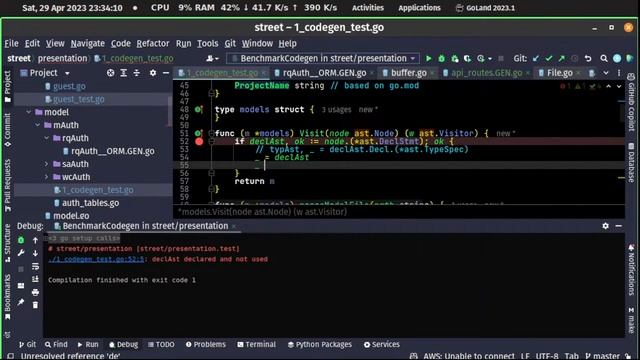640x360 pixels.
Task: Switch to the File.go editor tab
Action: click(x=559, y=73)
